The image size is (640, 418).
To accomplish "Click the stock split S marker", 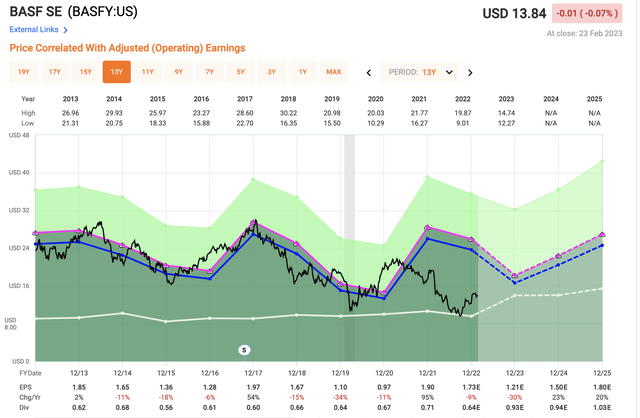I will [x=244, y=350].
